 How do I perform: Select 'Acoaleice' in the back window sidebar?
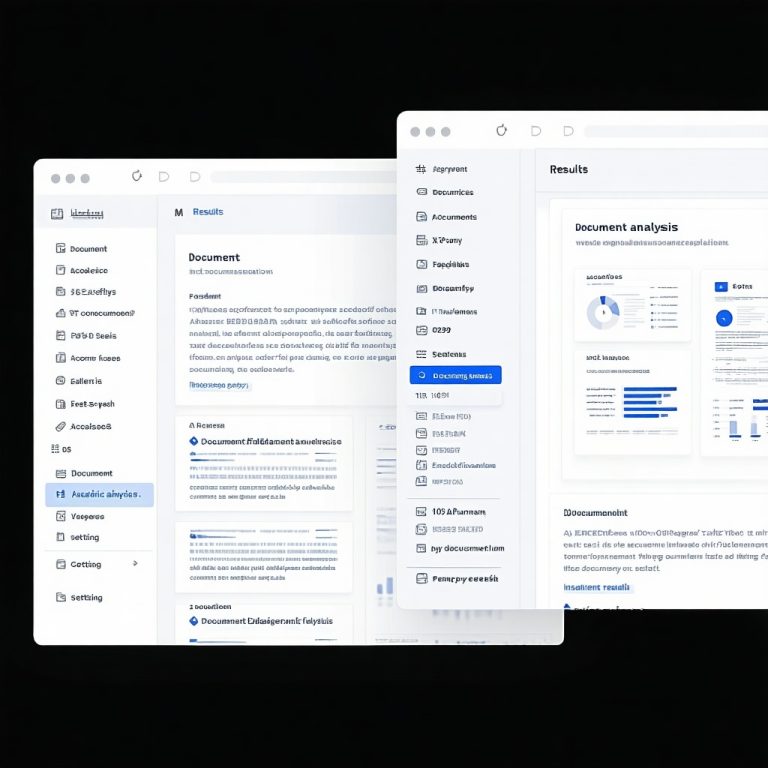point(89,270)
